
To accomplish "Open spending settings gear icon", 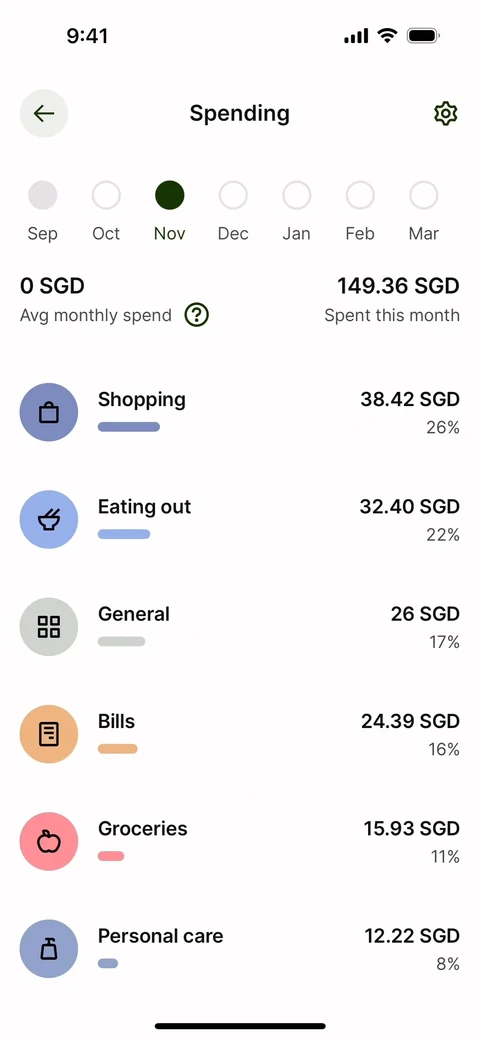I will coord(446,113).
